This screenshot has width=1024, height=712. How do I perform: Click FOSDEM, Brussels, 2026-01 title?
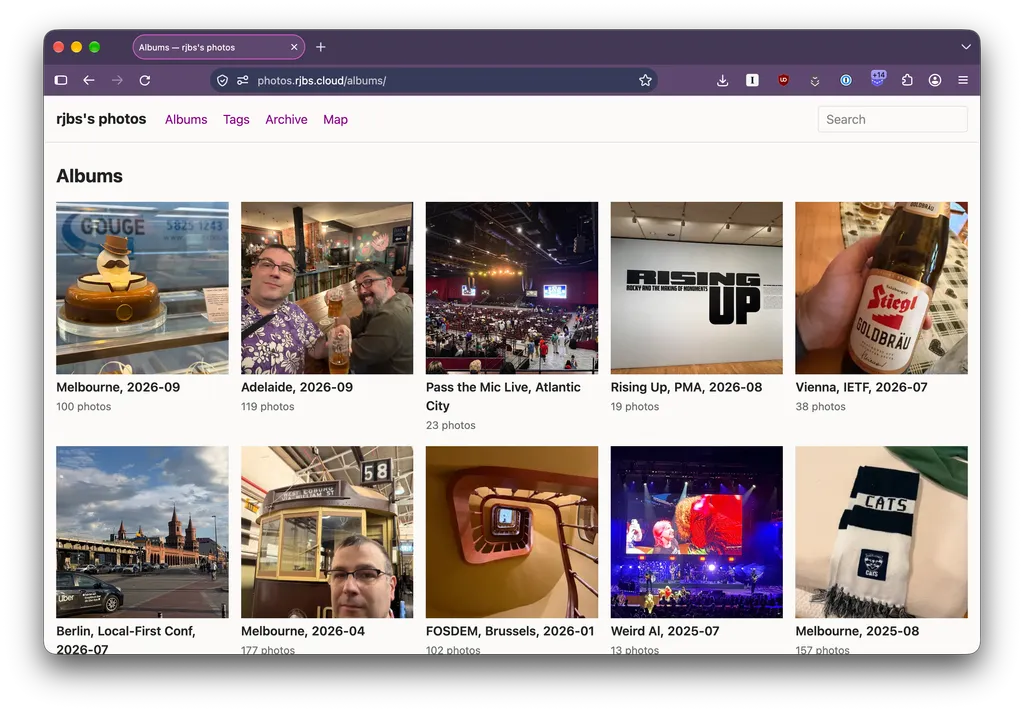pos(510,631)
